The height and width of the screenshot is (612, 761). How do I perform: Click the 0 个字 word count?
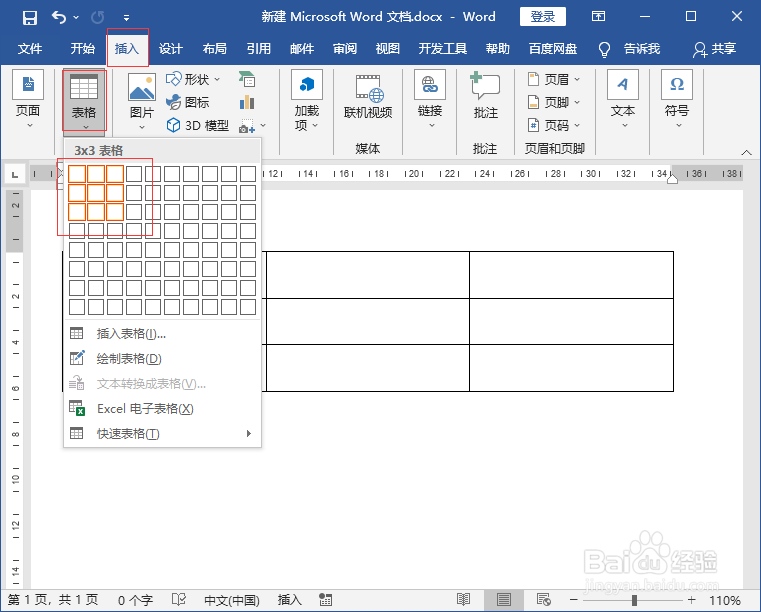(135, 600)
